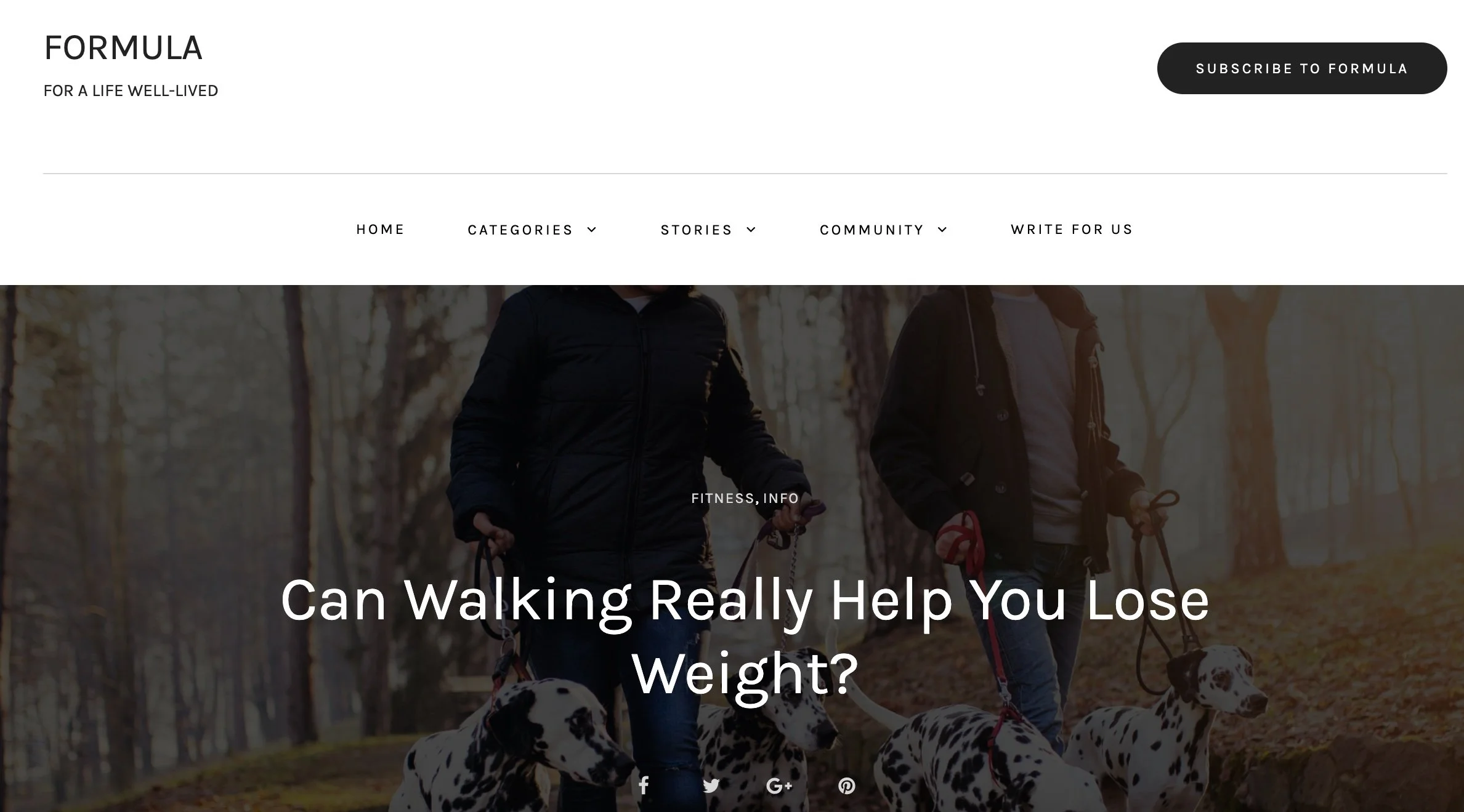Open the FORMULA site title link
Screen dimensions: 1464x812
123,48
